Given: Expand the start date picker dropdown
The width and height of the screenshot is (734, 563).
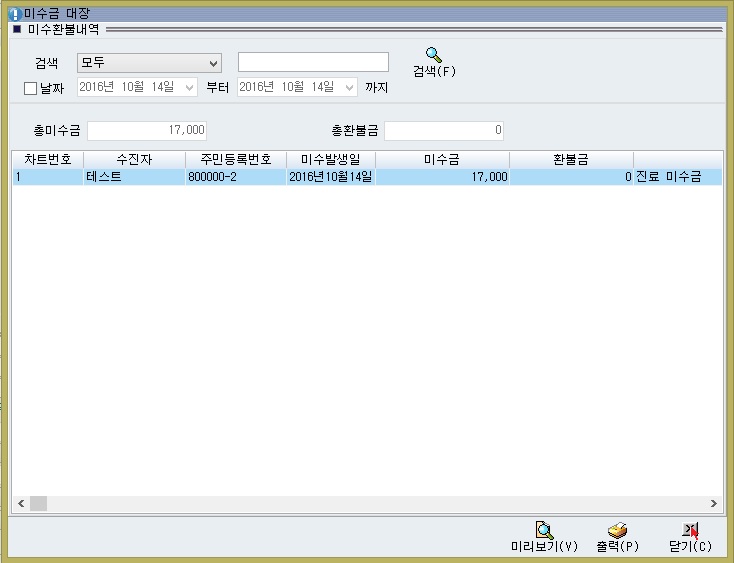Looking at the screenshot, I should tap(190, 88).
